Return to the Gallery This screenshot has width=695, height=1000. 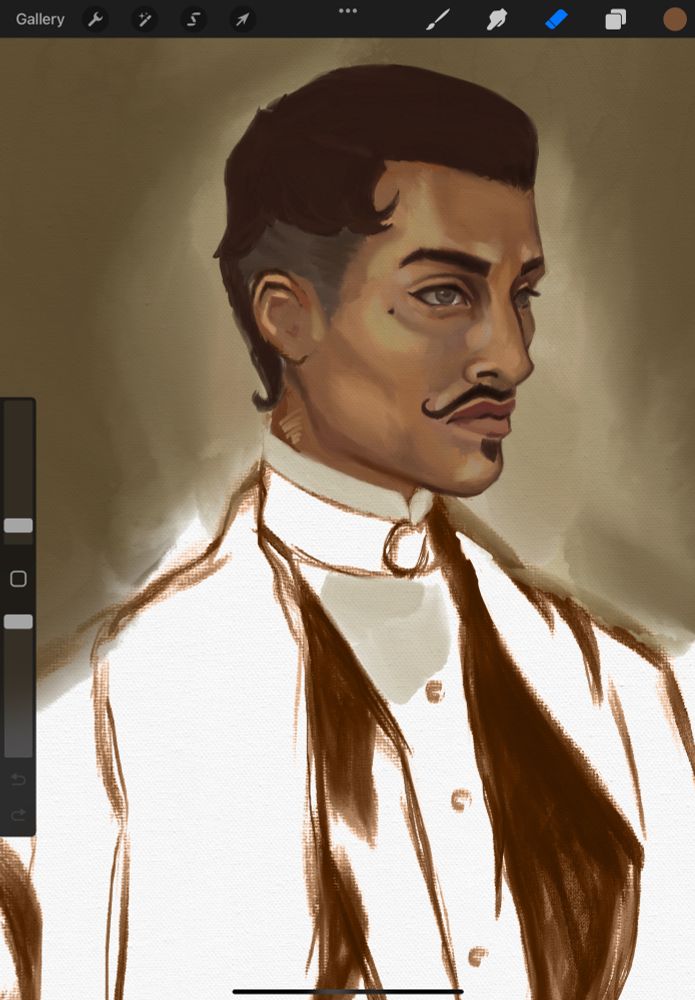40,19
